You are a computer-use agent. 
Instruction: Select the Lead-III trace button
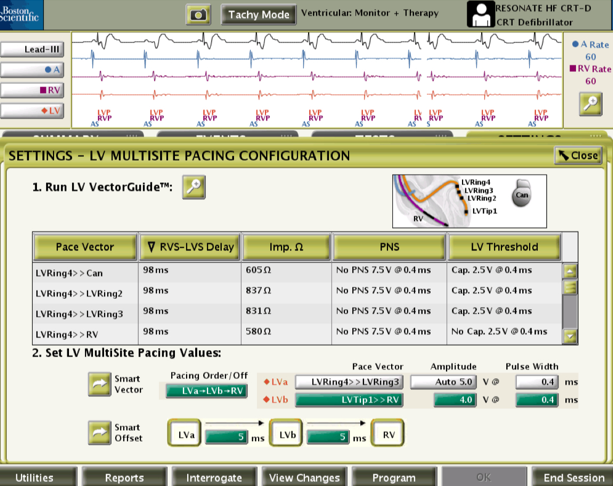(32, 49)
